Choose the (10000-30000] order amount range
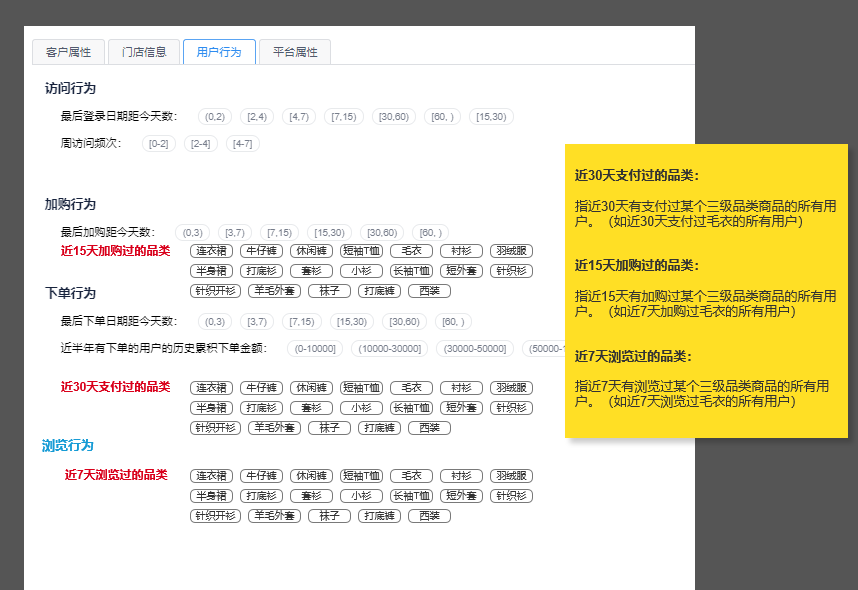 click(390, 349)
